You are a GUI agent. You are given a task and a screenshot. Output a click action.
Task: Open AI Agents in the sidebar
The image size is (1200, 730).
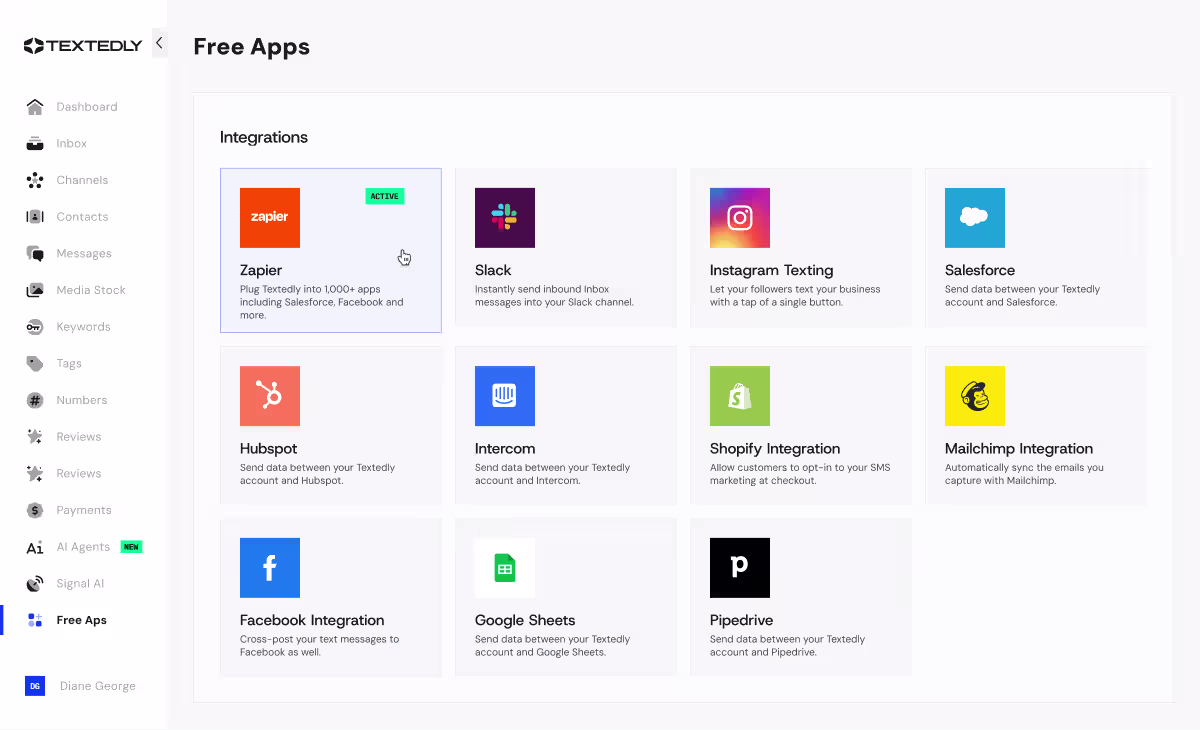[83, 547]
